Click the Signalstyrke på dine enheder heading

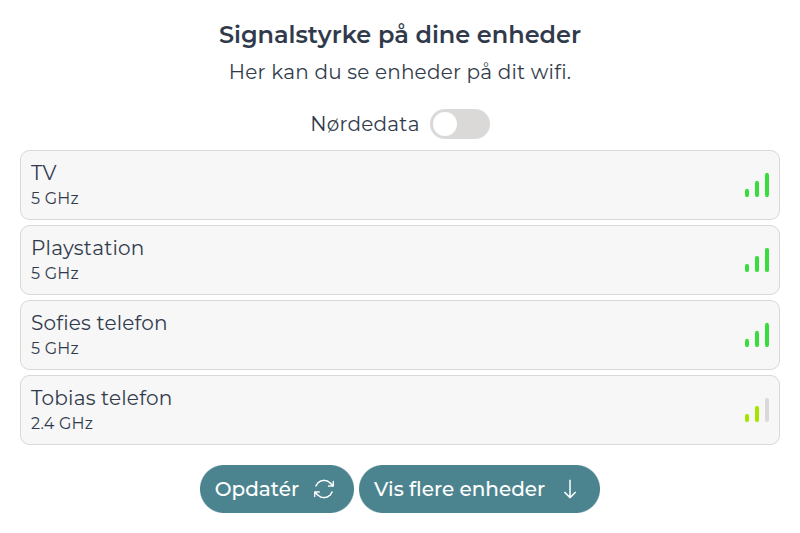(400, 35)
